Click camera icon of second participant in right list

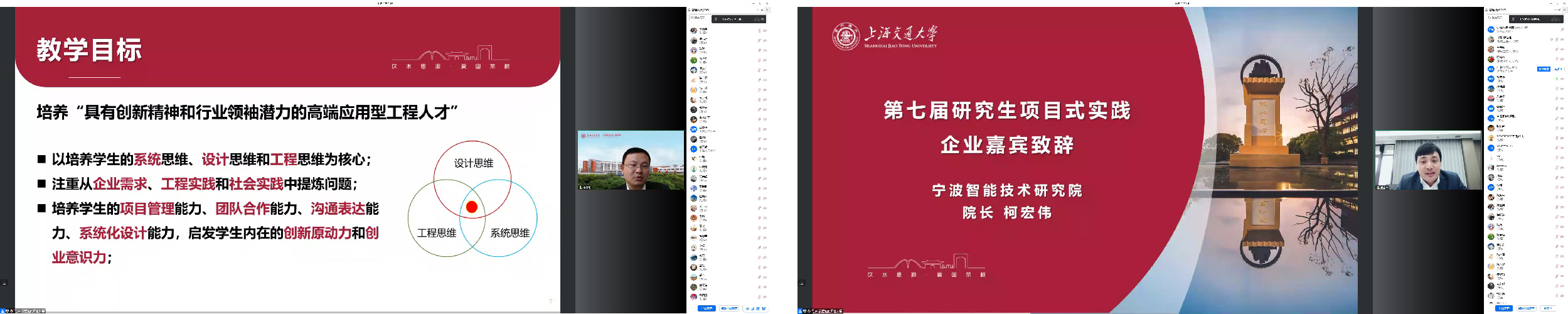[x=1562, y=39]
